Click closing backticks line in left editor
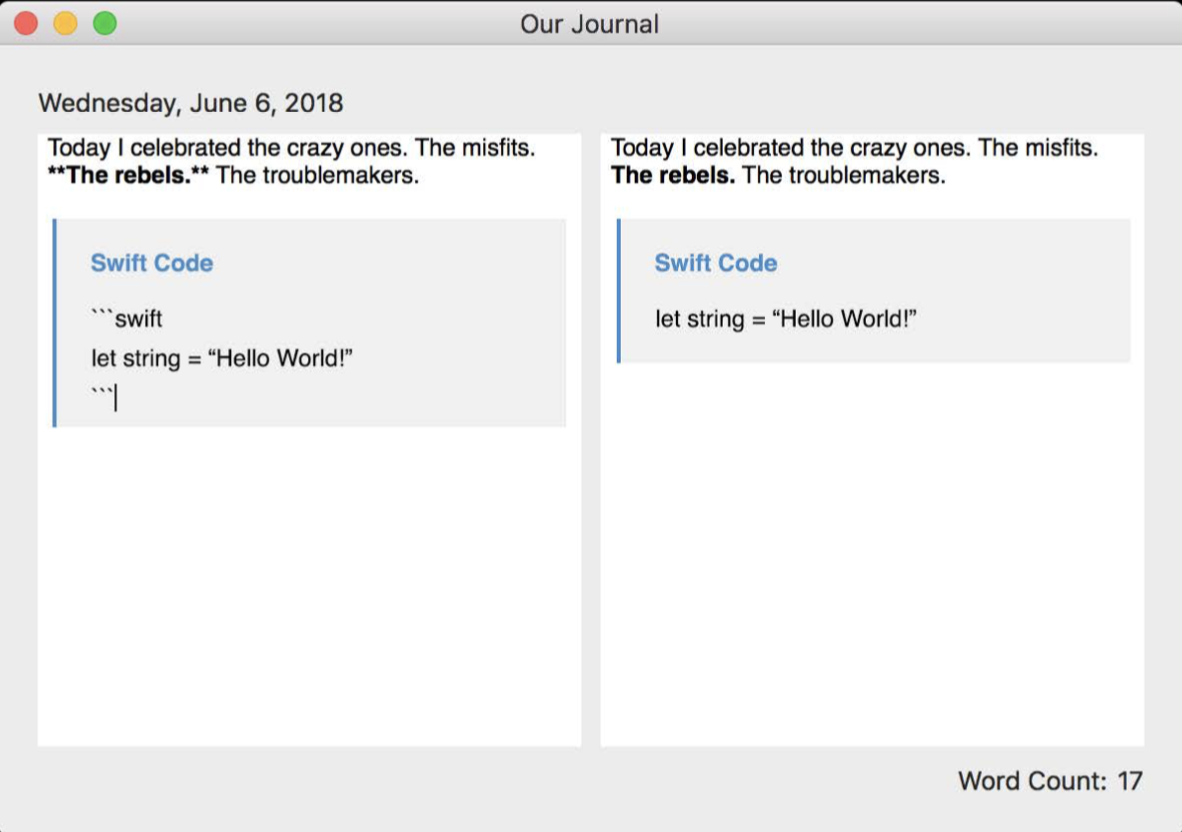Screen dimensions: 1182x832 coord(103,397)
